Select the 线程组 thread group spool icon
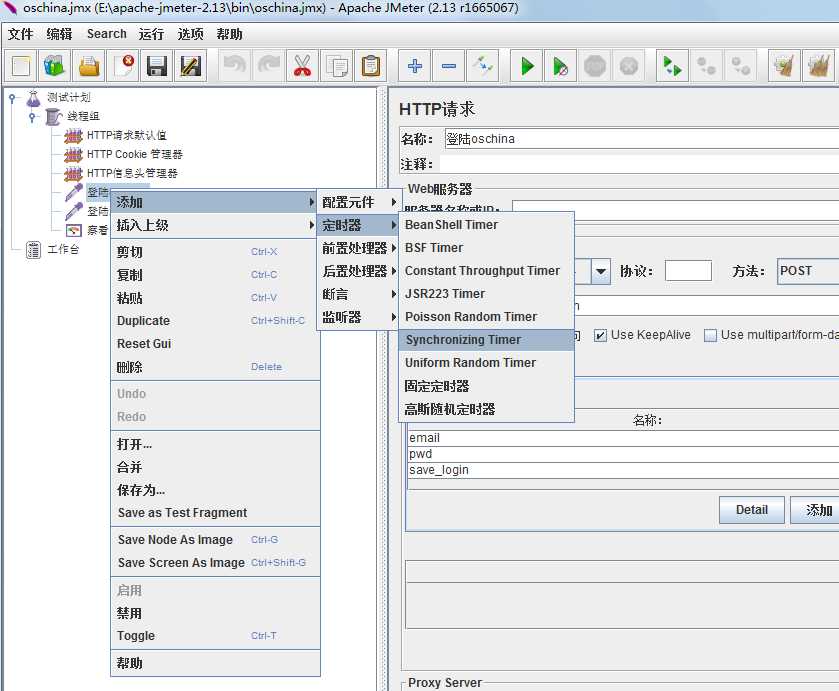This screenshot has width=839, height=691. point(53,116)
